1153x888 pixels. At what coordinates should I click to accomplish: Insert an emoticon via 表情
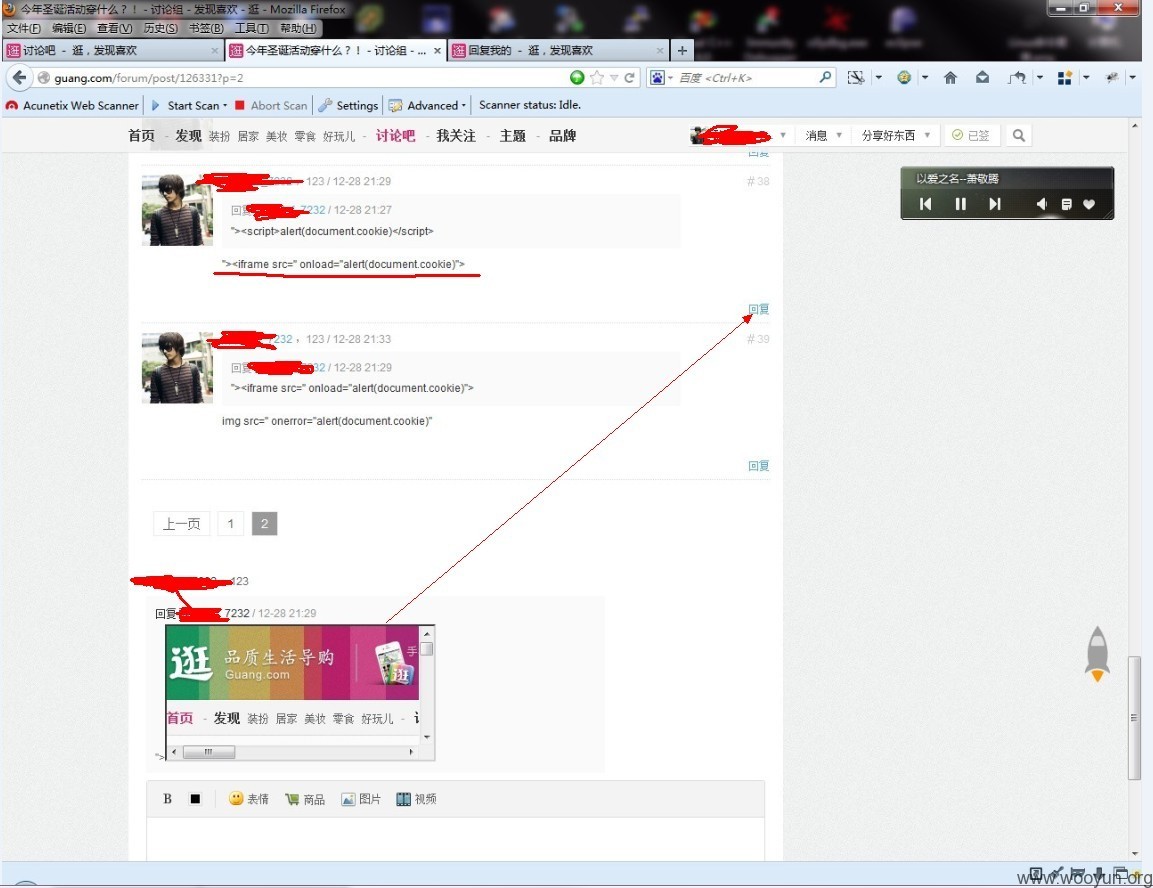coord(249,798)
